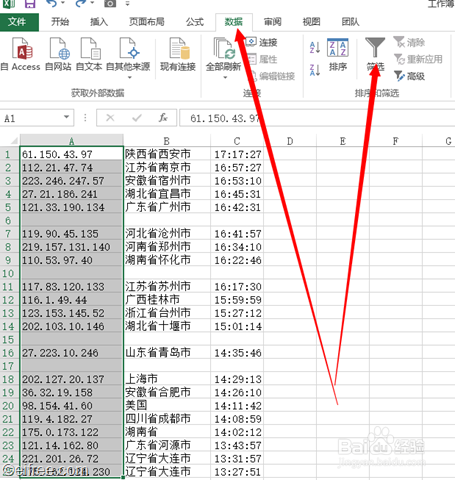The width and height of the screenshot is (455, 480).
Task: Select column B header
Action: coord(167,141)
